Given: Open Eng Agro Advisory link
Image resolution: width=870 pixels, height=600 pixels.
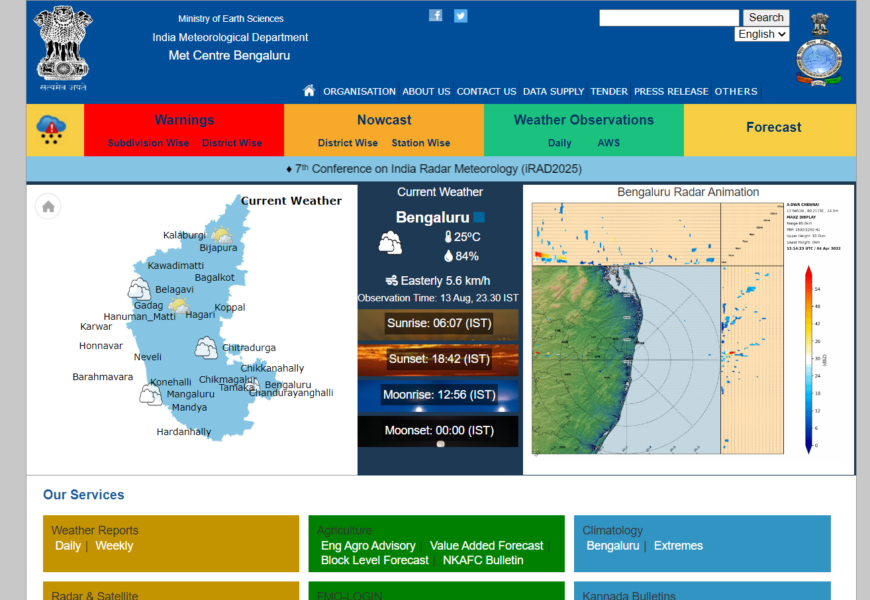Looking at the screenshot, I should 368,546.
